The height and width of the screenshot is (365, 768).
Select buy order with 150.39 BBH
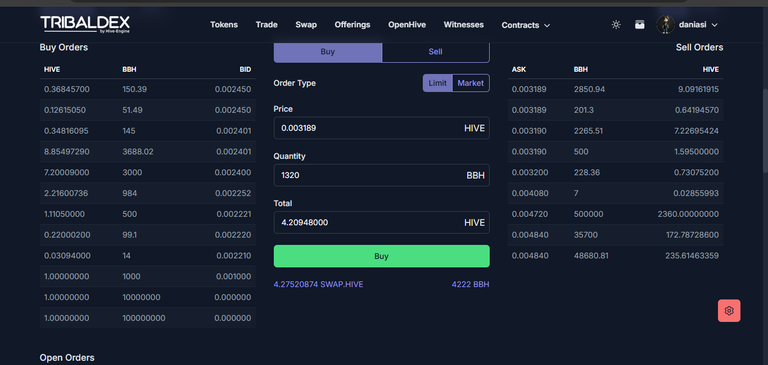tap(147, 89)
